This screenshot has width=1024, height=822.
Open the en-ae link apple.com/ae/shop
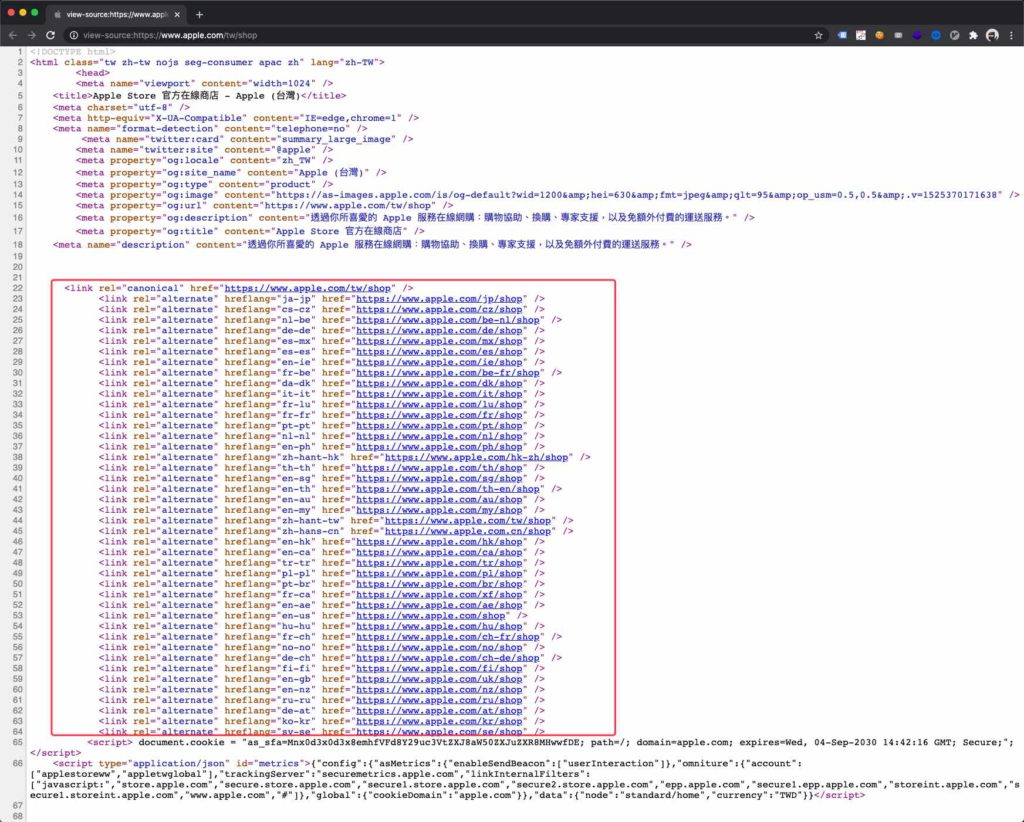point(439,605)
